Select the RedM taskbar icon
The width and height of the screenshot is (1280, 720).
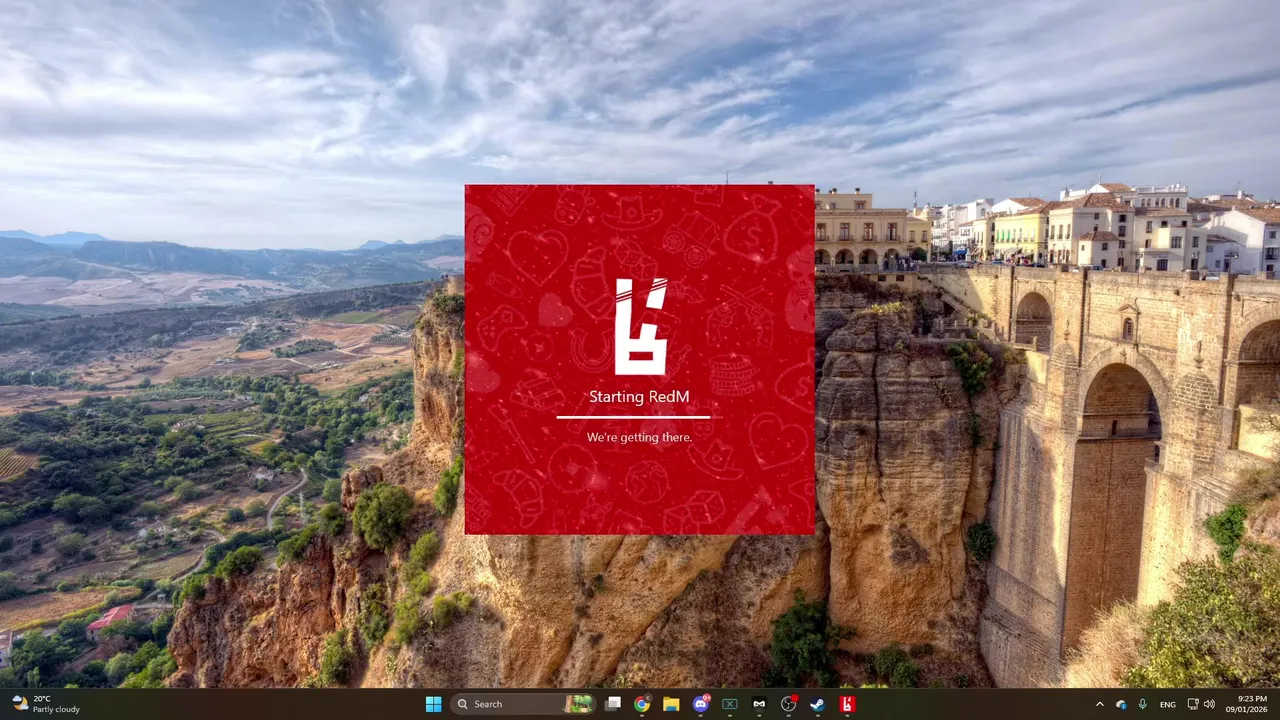click(x=847, y=704)
